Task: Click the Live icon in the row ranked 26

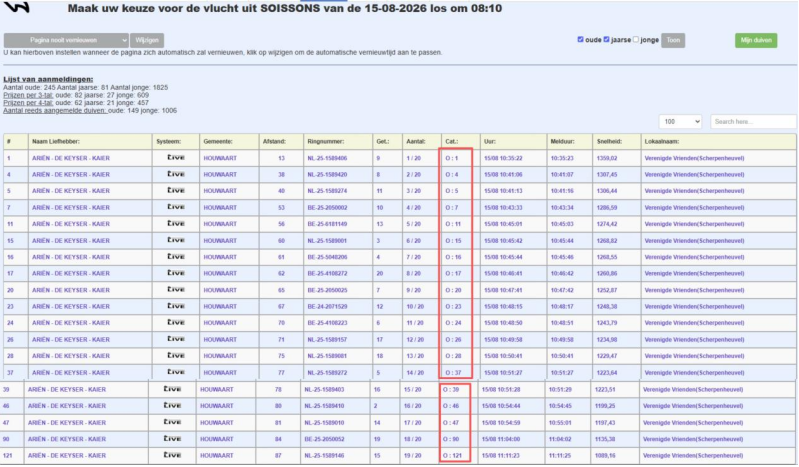Action: [x=176, y=339]
